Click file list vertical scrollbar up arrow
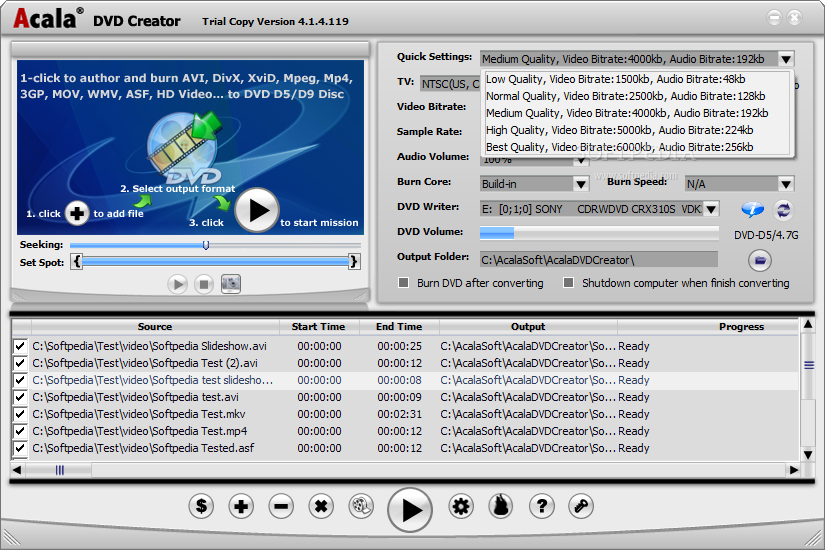The image size is (825, 550). pos(808,324)
